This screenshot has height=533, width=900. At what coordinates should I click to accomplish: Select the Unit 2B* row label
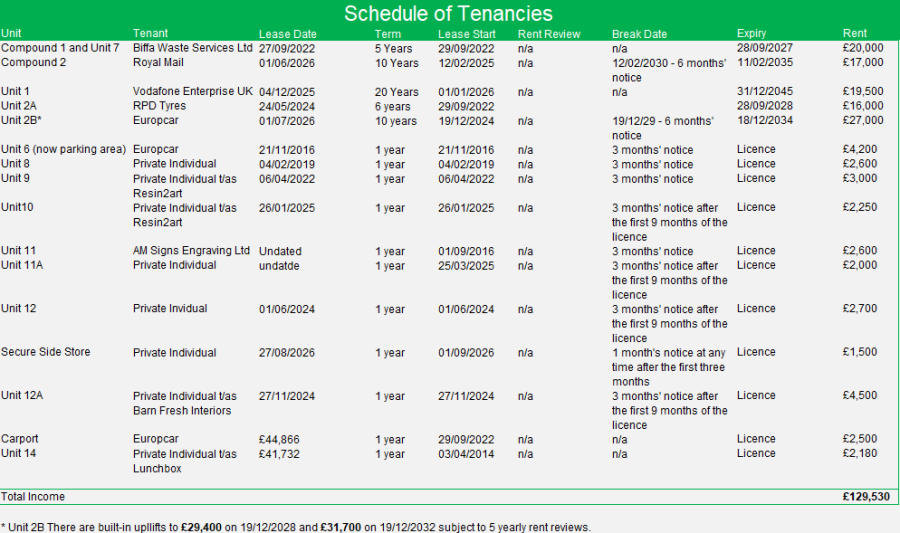(21, 120)
